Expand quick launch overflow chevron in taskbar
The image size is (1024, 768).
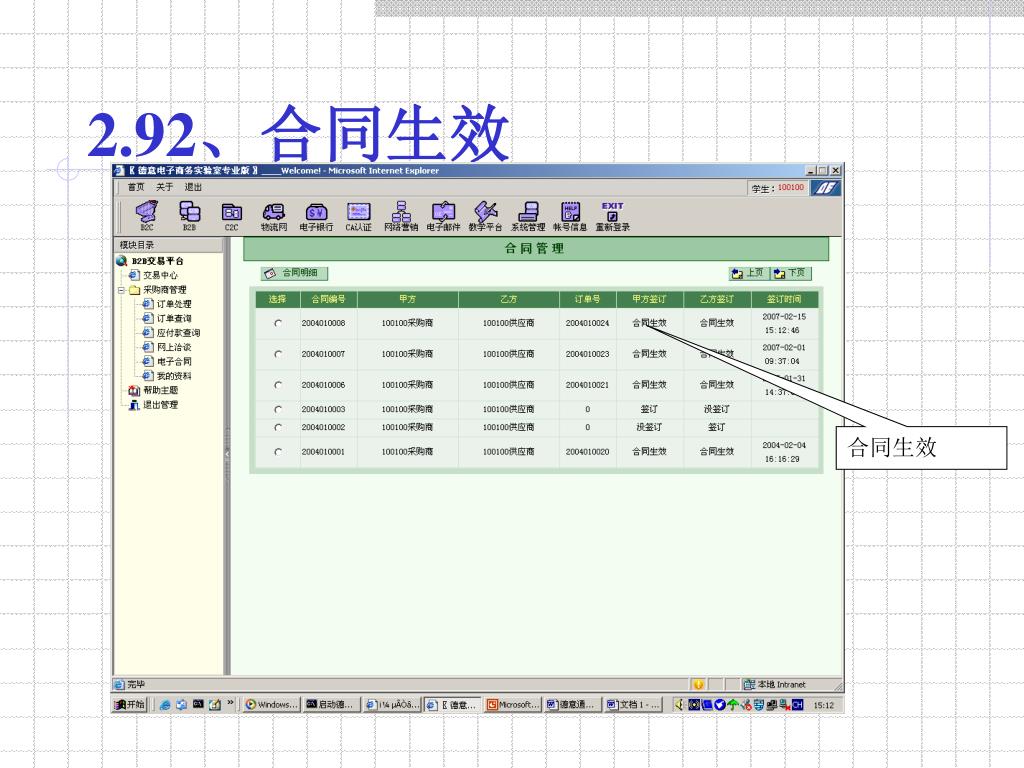pyautogui.click(x=230, y=703)
